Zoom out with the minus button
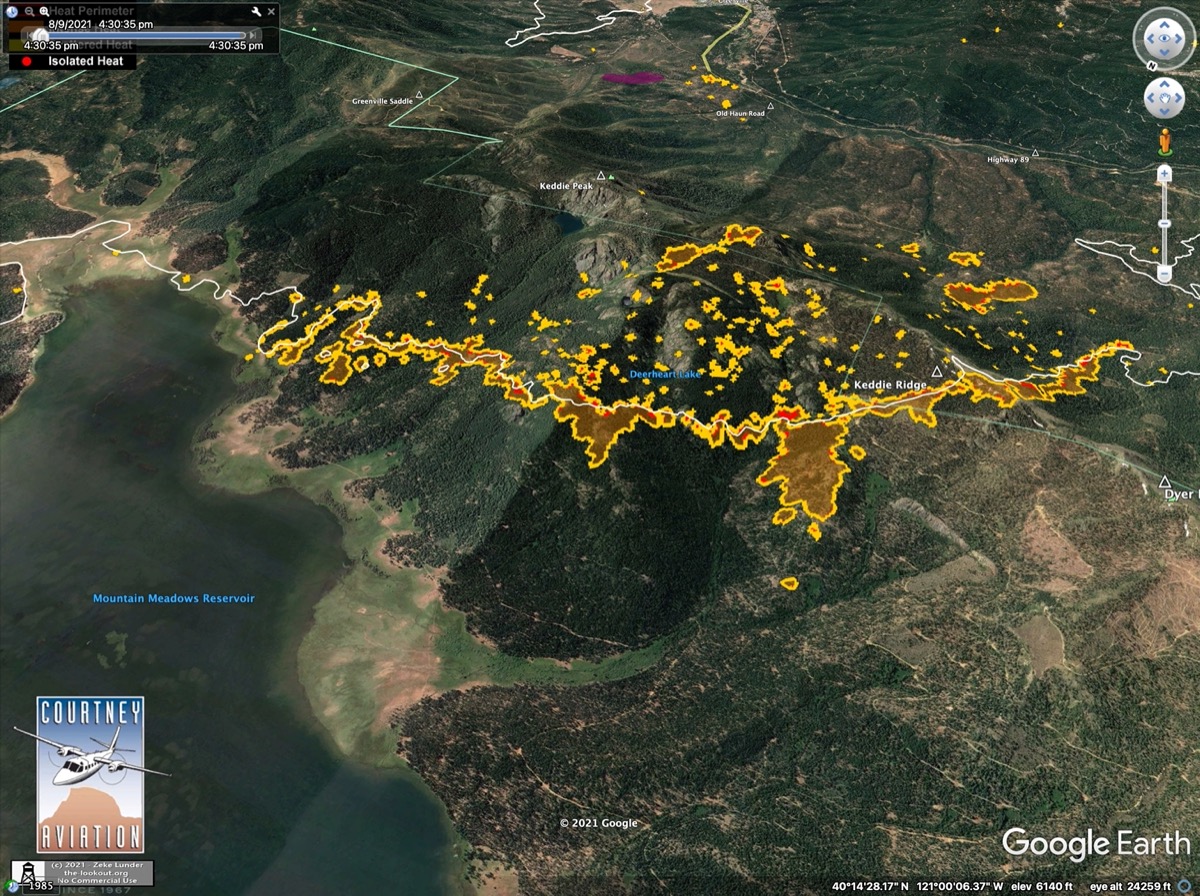Viewport: 1200px width, 896px height. coord(1164,273)
